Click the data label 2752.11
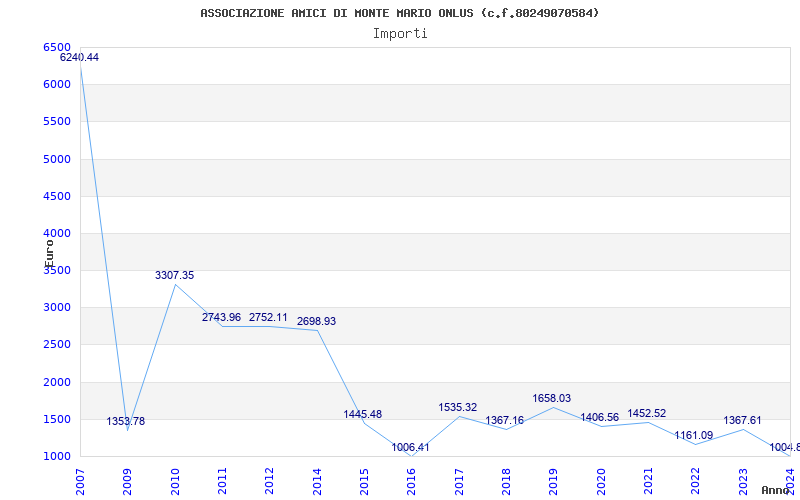 pyautogui.click(x=268, y=317)
